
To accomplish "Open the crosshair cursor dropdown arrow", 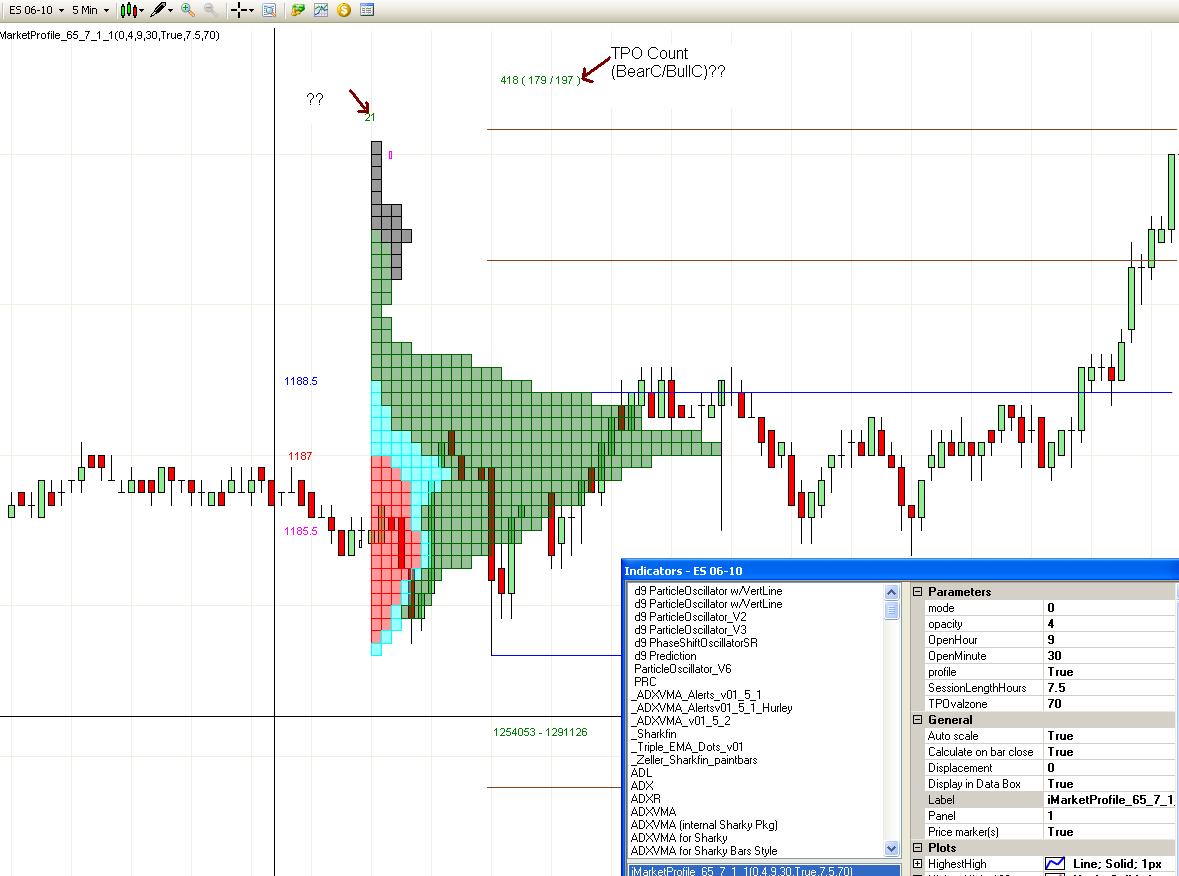I will [251, 11].
